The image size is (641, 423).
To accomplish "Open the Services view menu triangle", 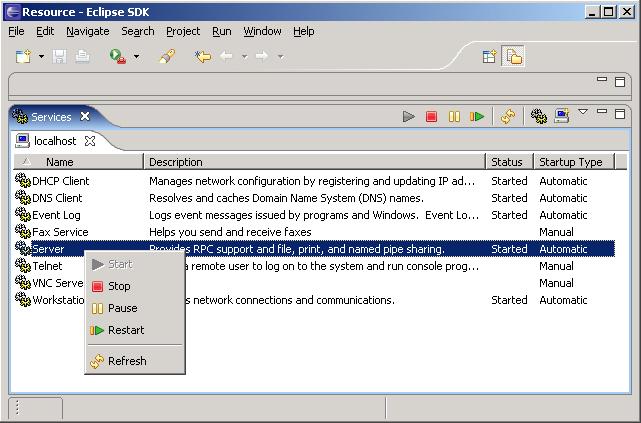I will pos(583,113).
